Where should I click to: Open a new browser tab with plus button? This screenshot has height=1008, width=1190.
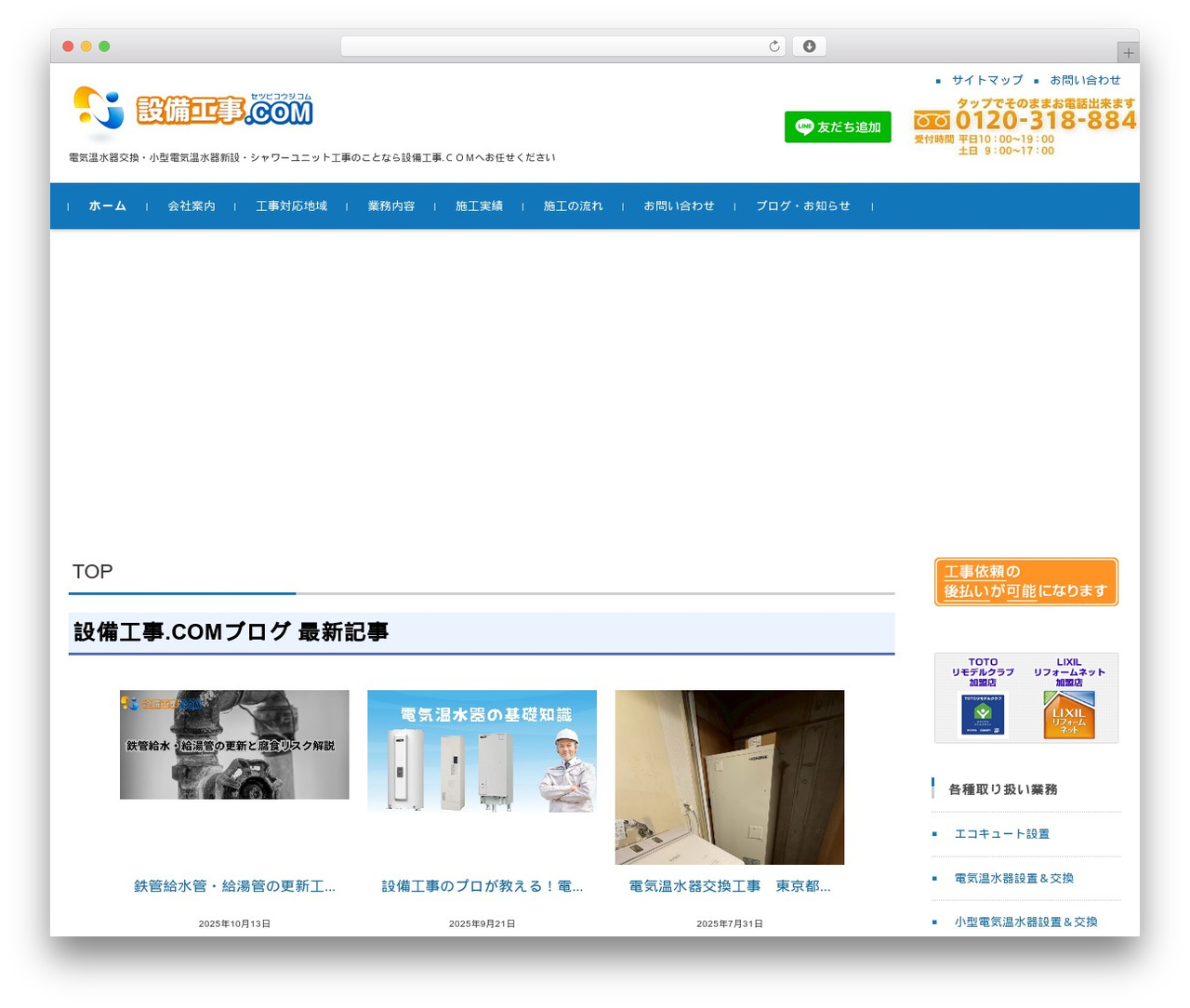click(1128, 53)
